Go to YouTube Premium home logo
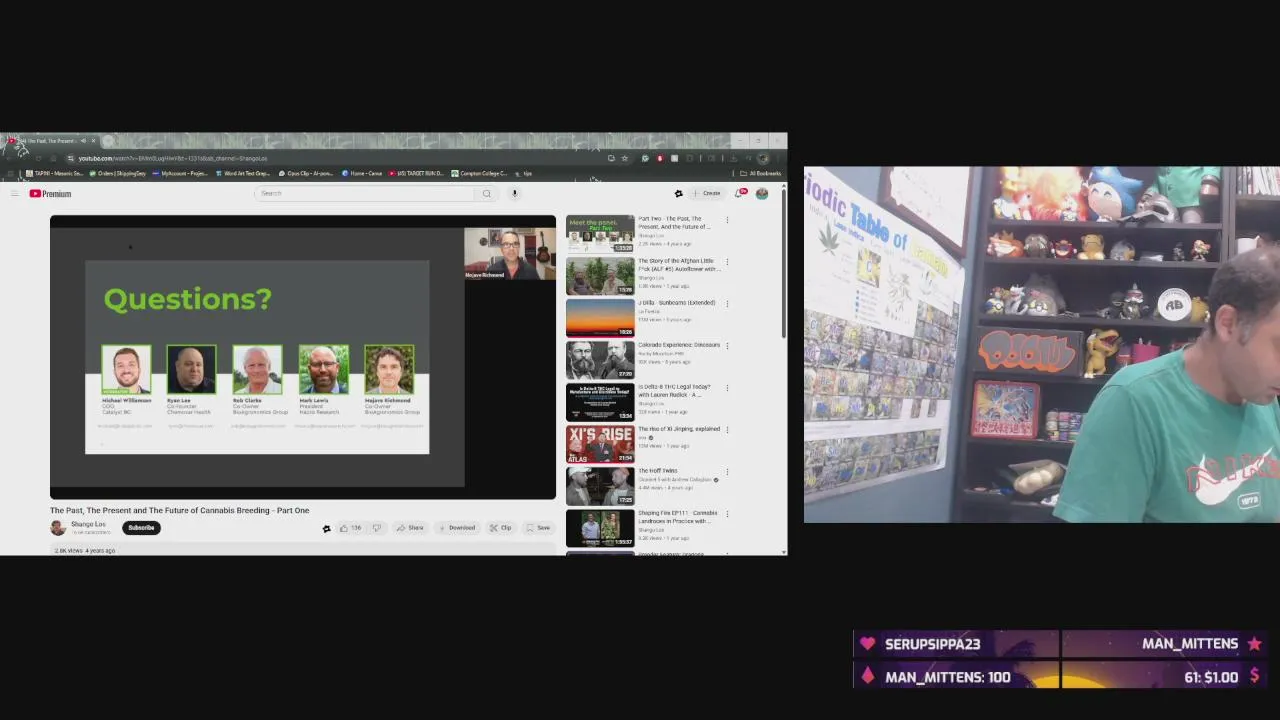This screenshot has height=720, width=1280. click(50, 194)
